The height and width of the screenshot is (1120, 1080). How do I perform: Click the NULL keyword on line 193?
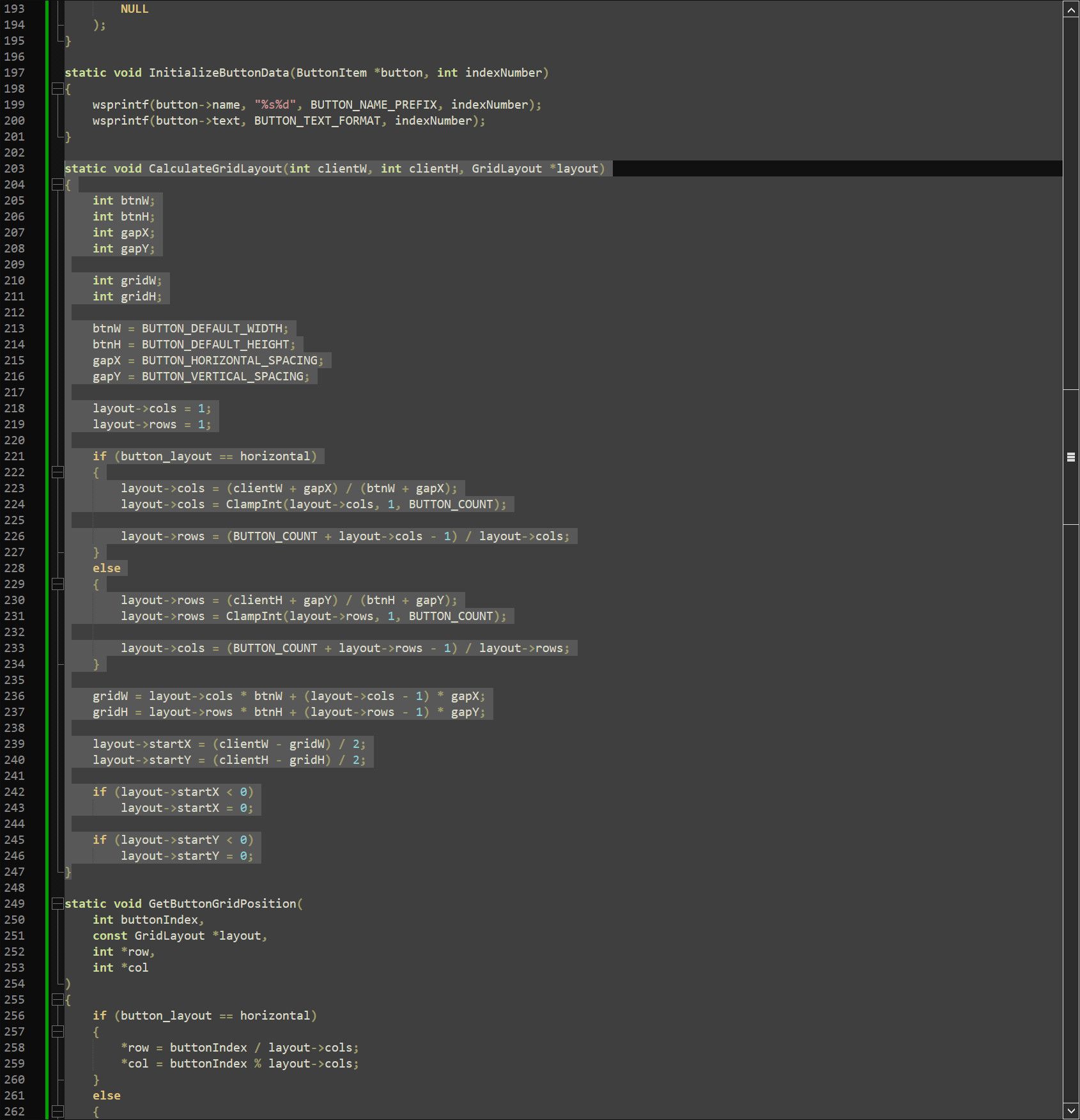[x=135, y=9]
